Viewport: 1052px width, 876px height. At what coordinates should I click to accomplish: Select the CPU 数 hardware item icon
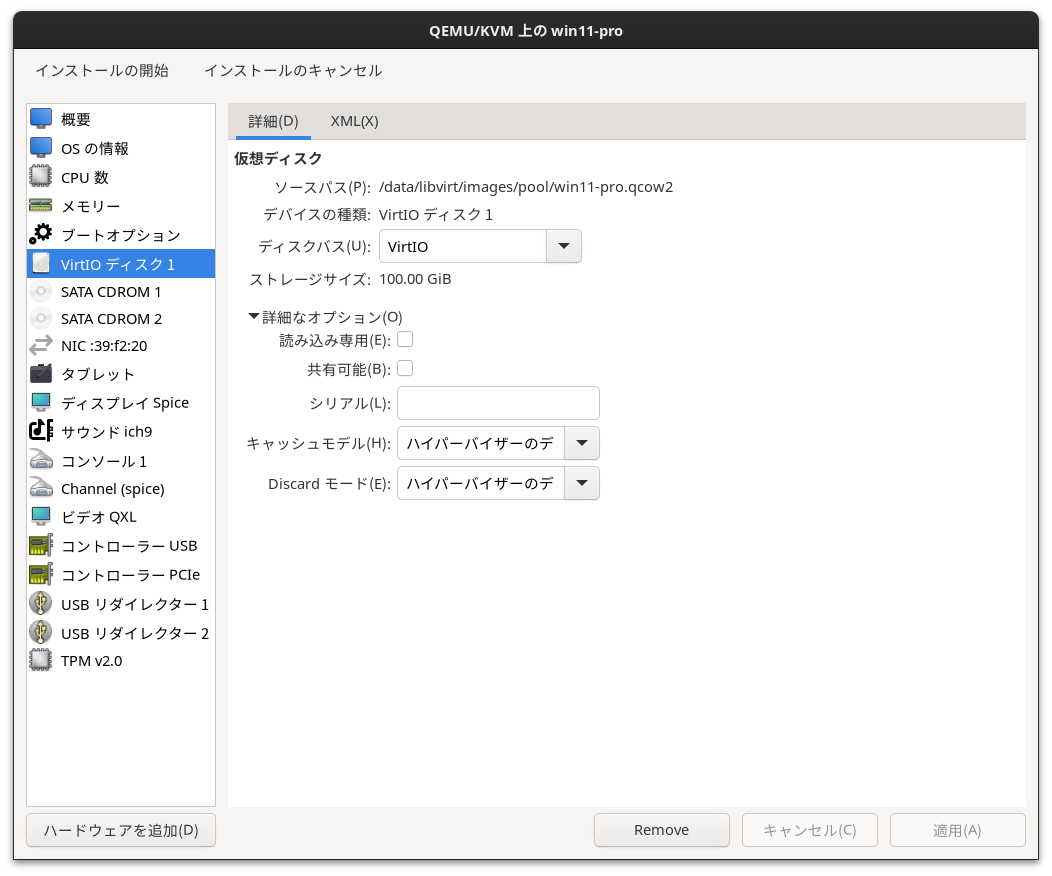(x=40, y=177)
